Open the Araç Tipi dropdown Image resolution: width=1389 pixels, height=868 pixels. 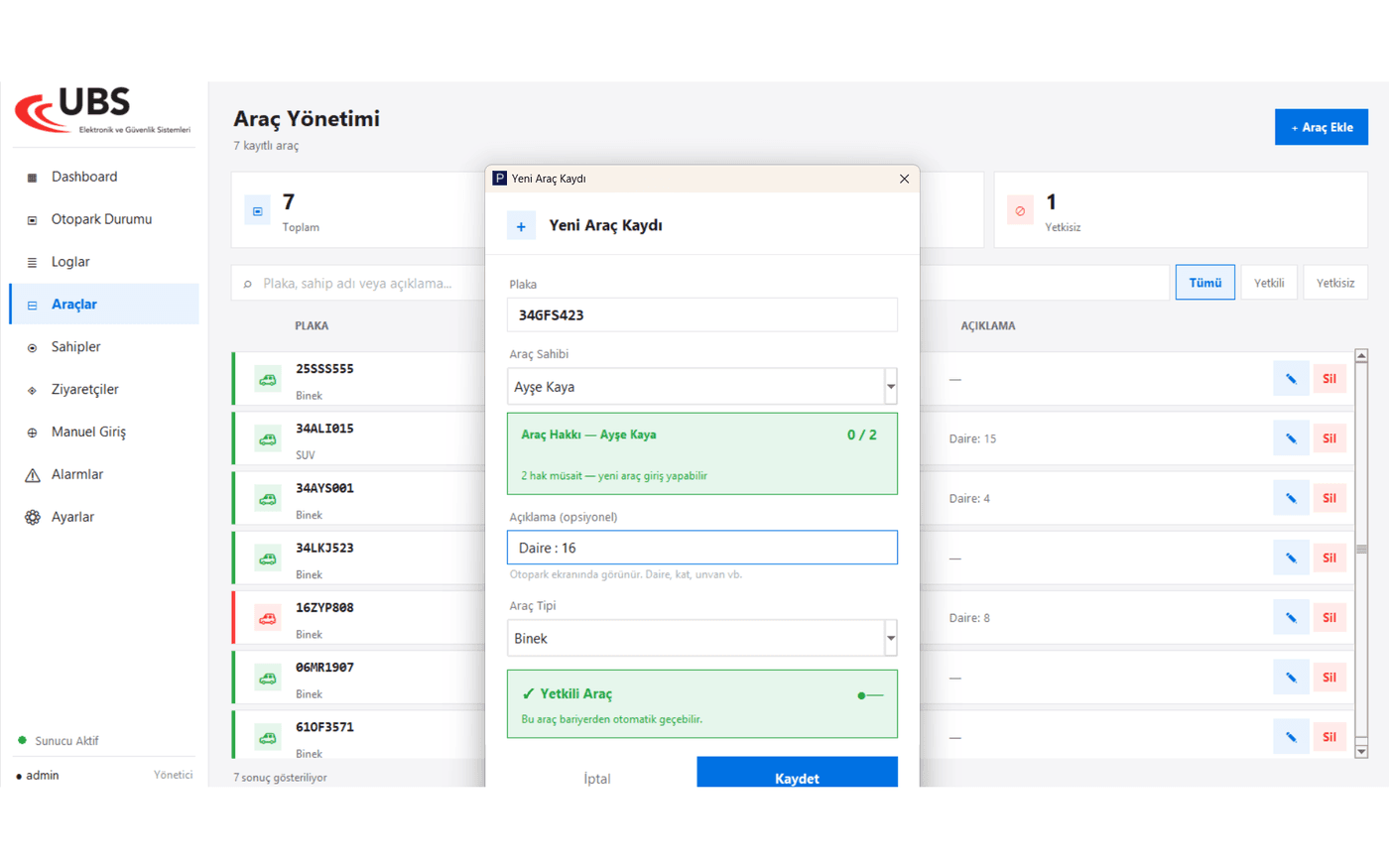[702, 638]
